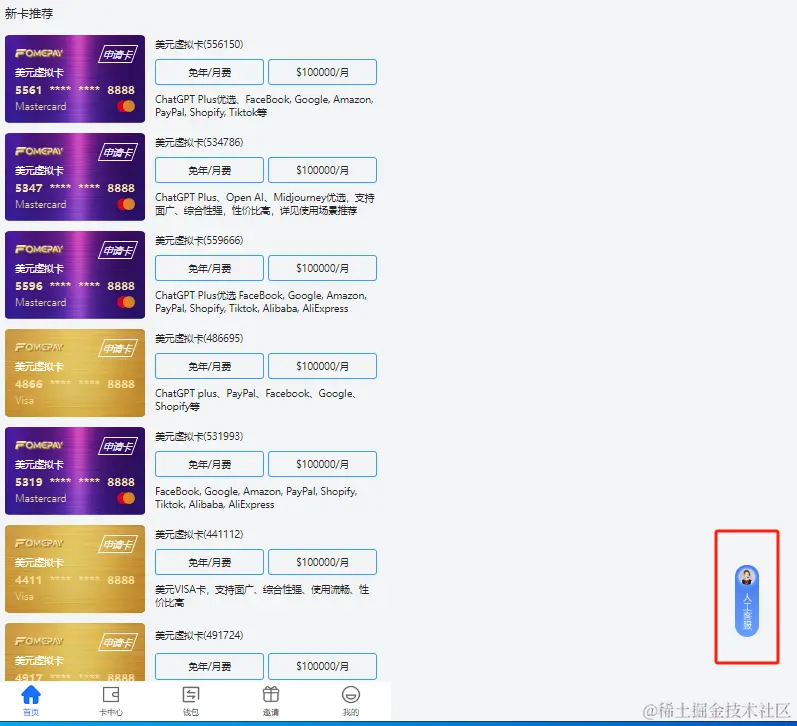This screenshot has height=726, width=797.
Task: Select the purple card image numbered 5319
Action: (x=75, y=471)
